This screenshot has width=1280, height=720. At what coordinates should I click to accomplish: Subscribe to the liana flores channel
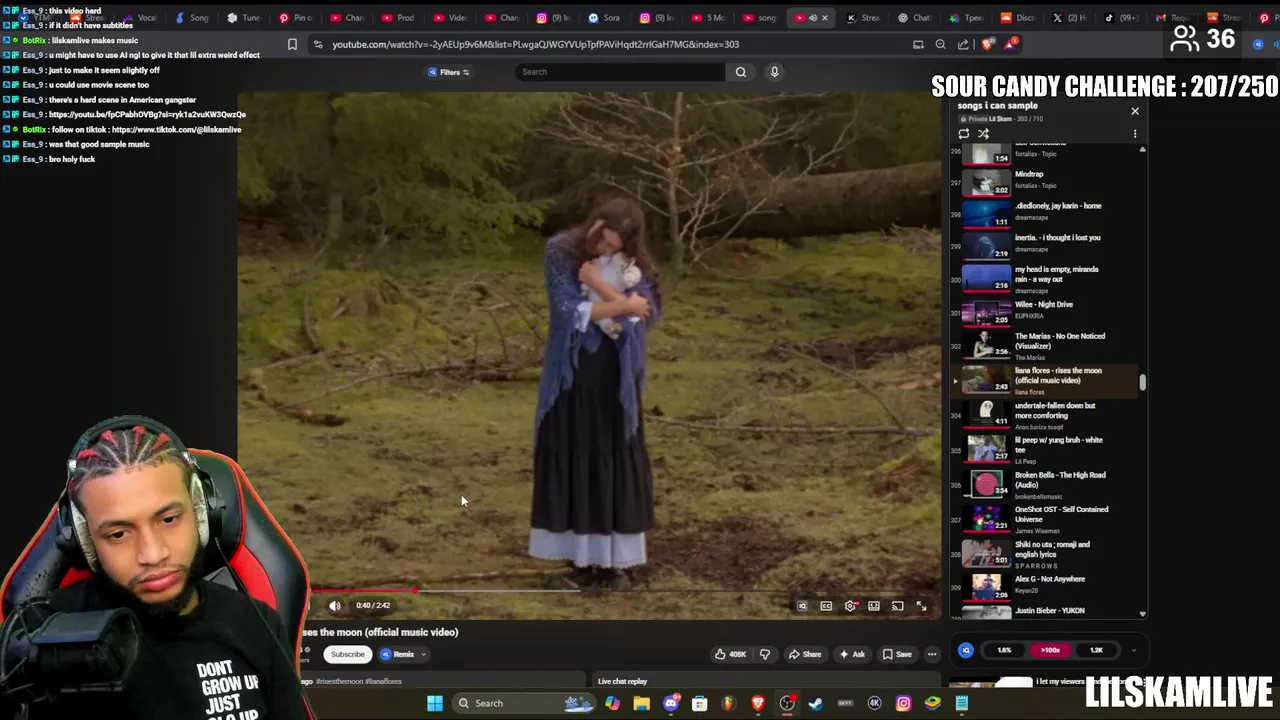pos(348,654)
